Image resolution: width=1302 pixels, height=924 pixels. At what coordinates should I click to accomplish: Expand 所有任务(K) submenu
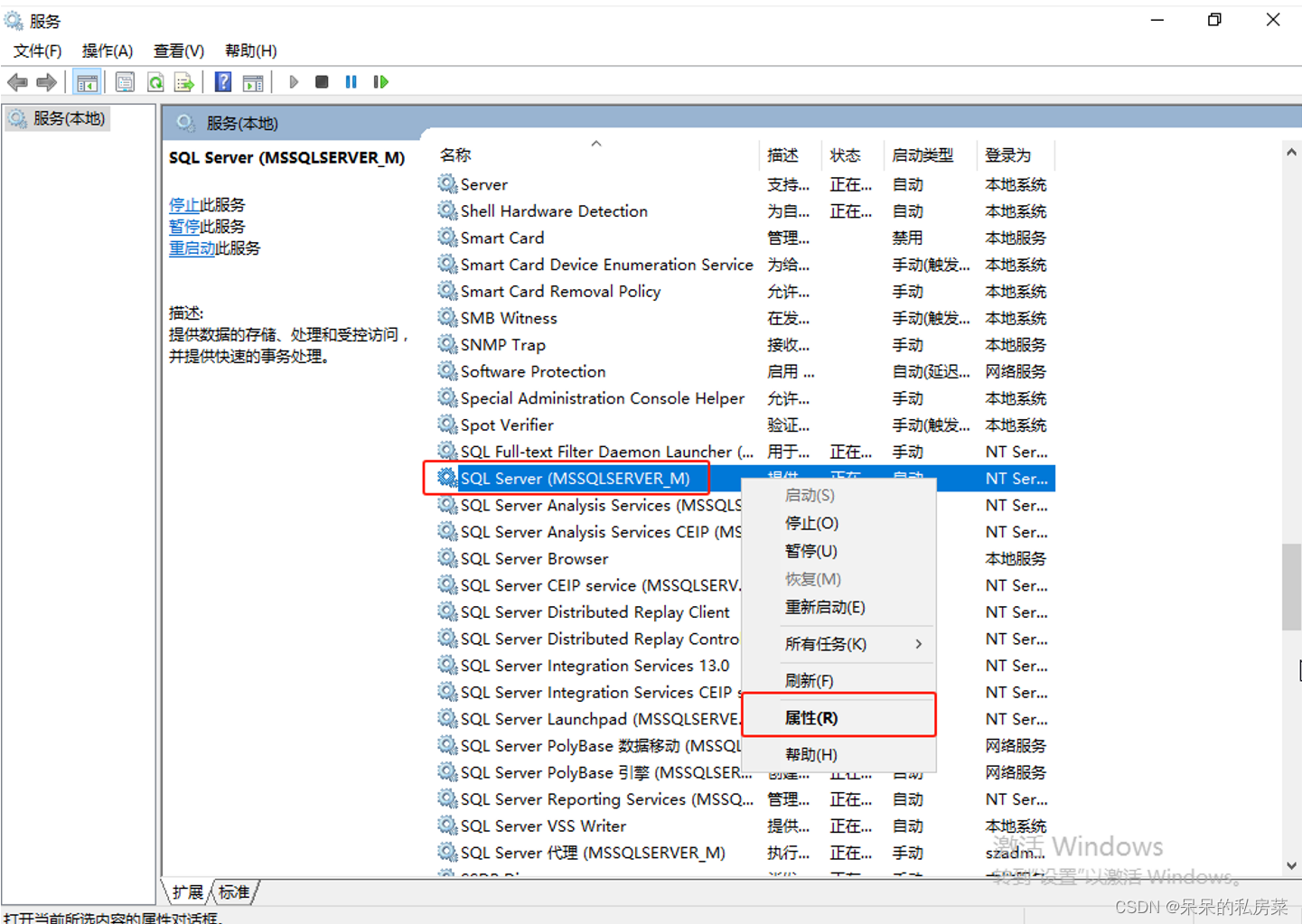pos(838,644)
